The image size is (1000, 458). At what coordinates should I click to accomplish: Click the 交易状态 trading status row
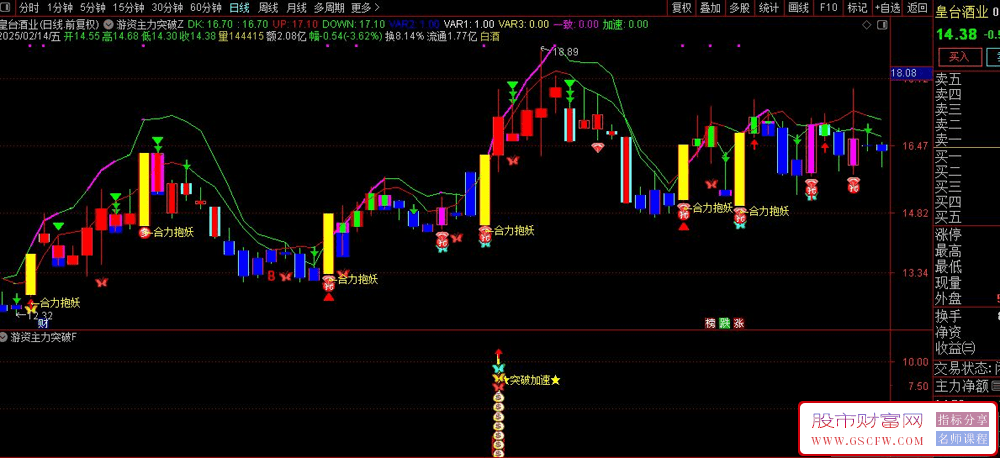pos(966,368)
